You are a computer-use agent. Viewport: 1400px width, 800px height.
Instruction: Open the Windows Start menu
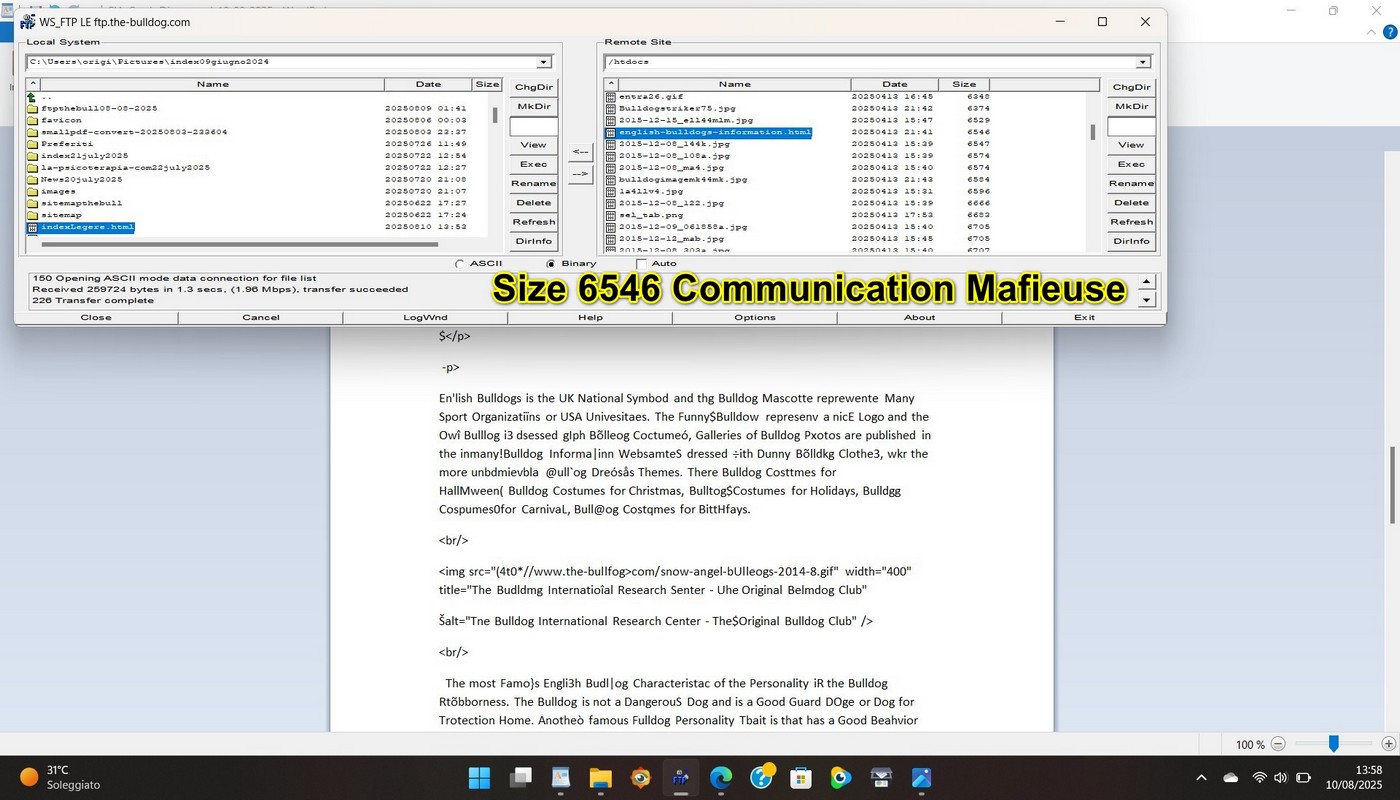pos(479,777)
